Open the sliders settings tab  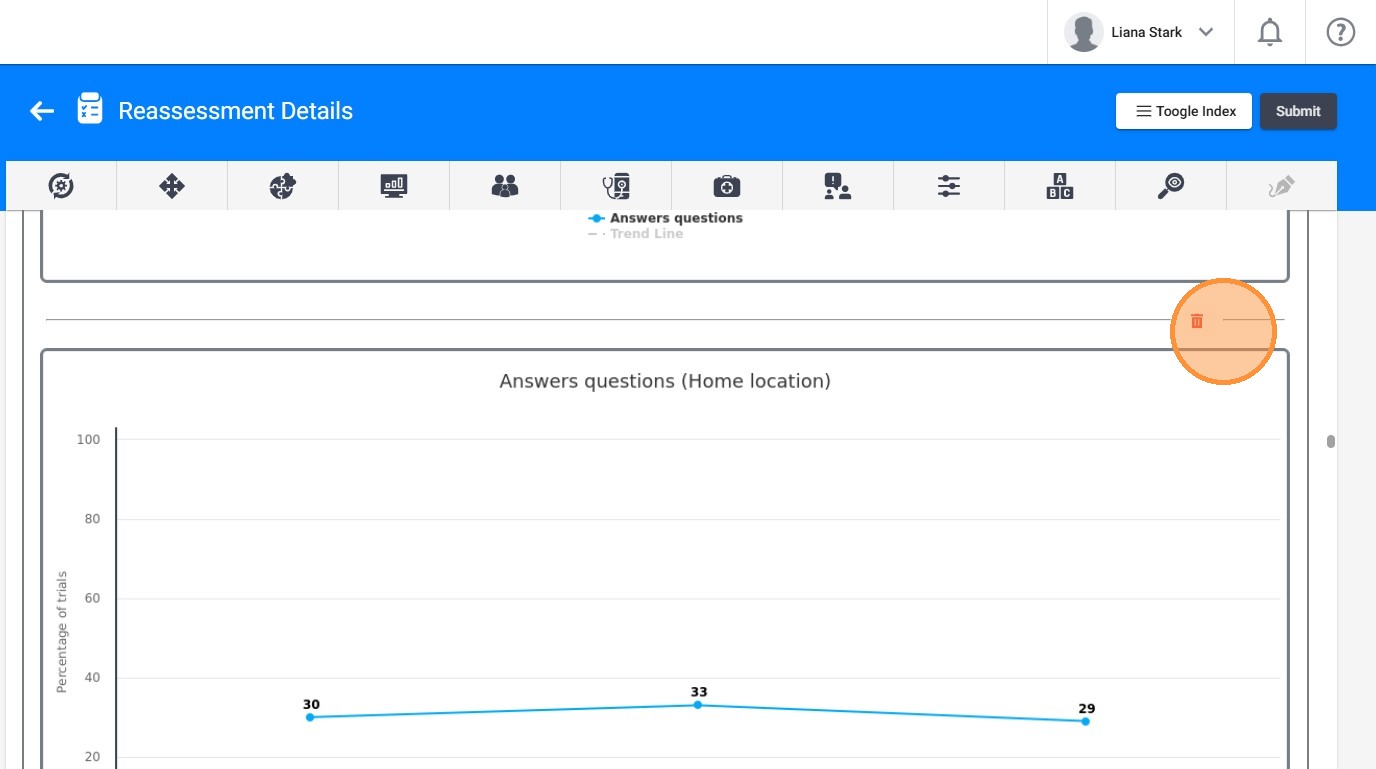coord(949,185)
